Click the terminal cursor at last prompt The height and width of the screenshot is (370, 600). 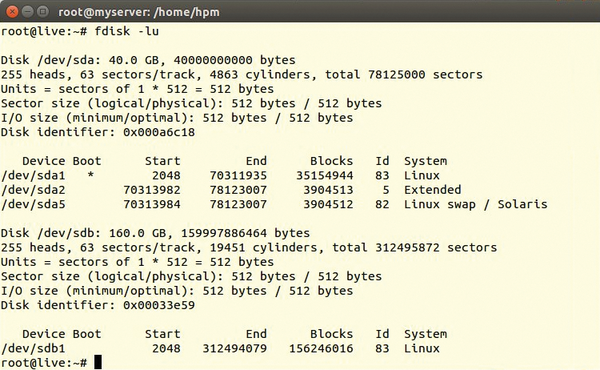pyautogui.click(x=98, y=362)
